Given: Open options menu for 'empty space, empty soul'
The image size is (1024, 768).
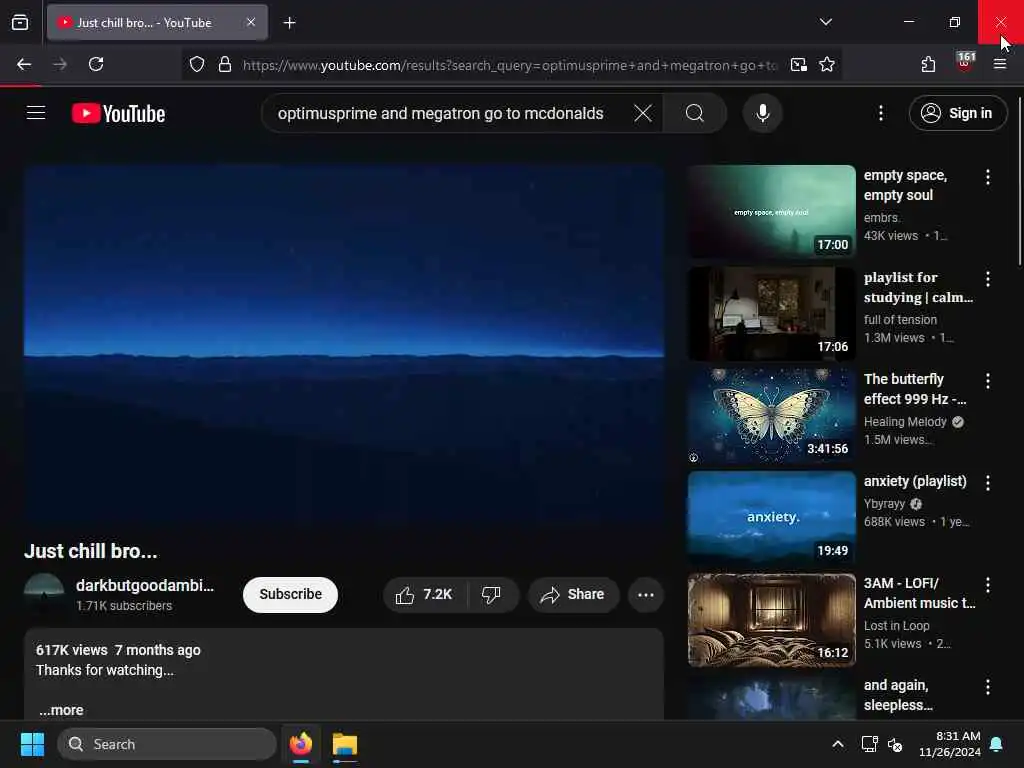Looking at the screenshot, I should [x=987, y=176].
